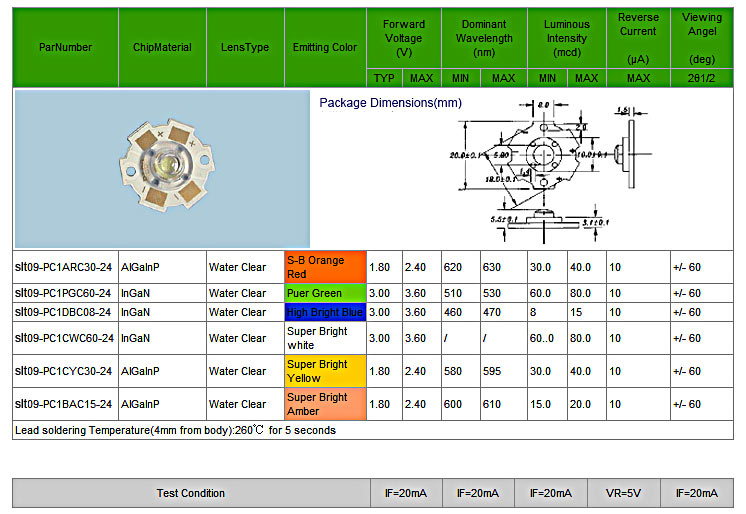The image size is (746, 514).
Task: Click part number slt09-PC1ARC30-24
Action: (x=63, y=267)
